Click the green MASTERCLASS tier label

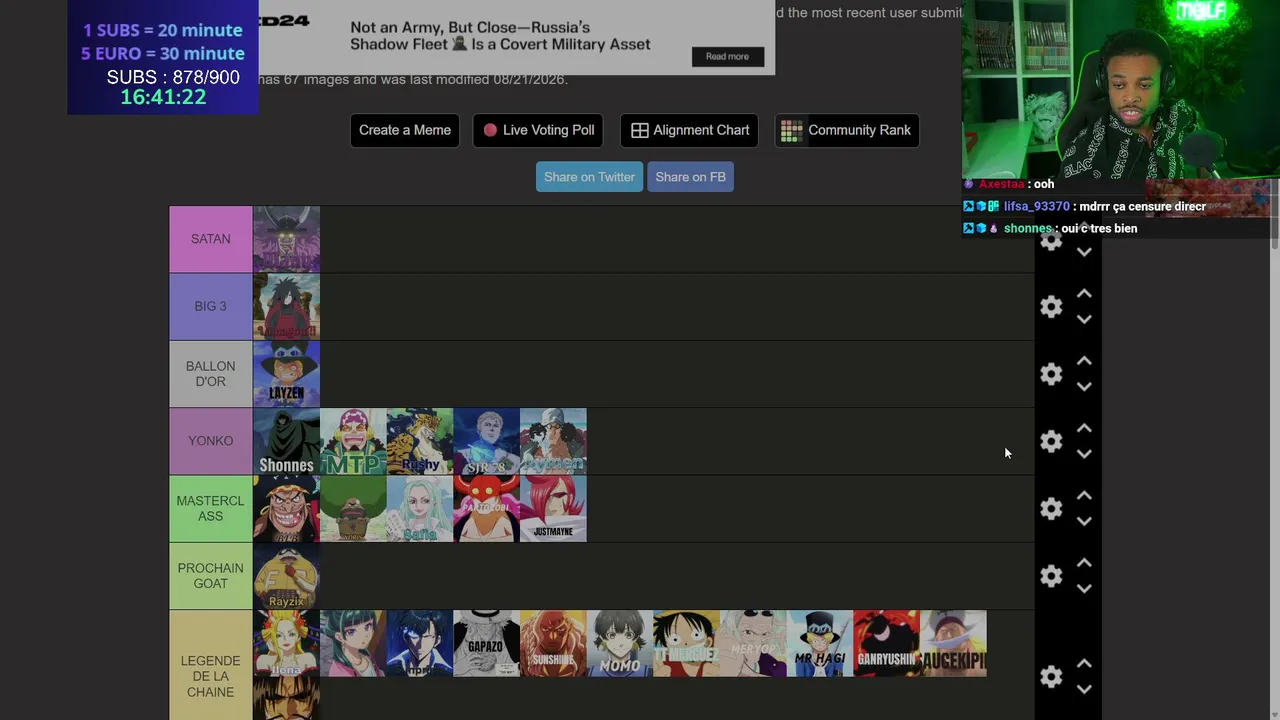(x=211, y=508)
